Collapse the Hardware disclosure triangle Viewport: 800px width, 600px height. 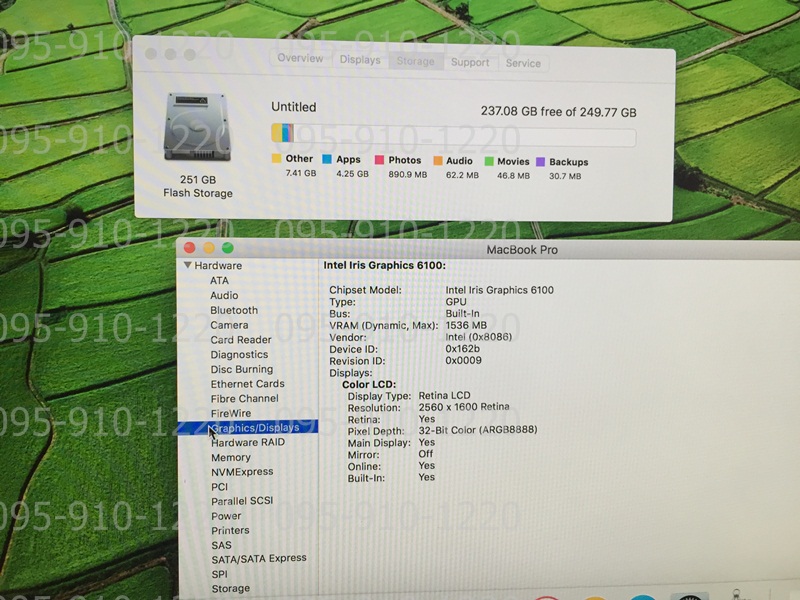(187, 266)
